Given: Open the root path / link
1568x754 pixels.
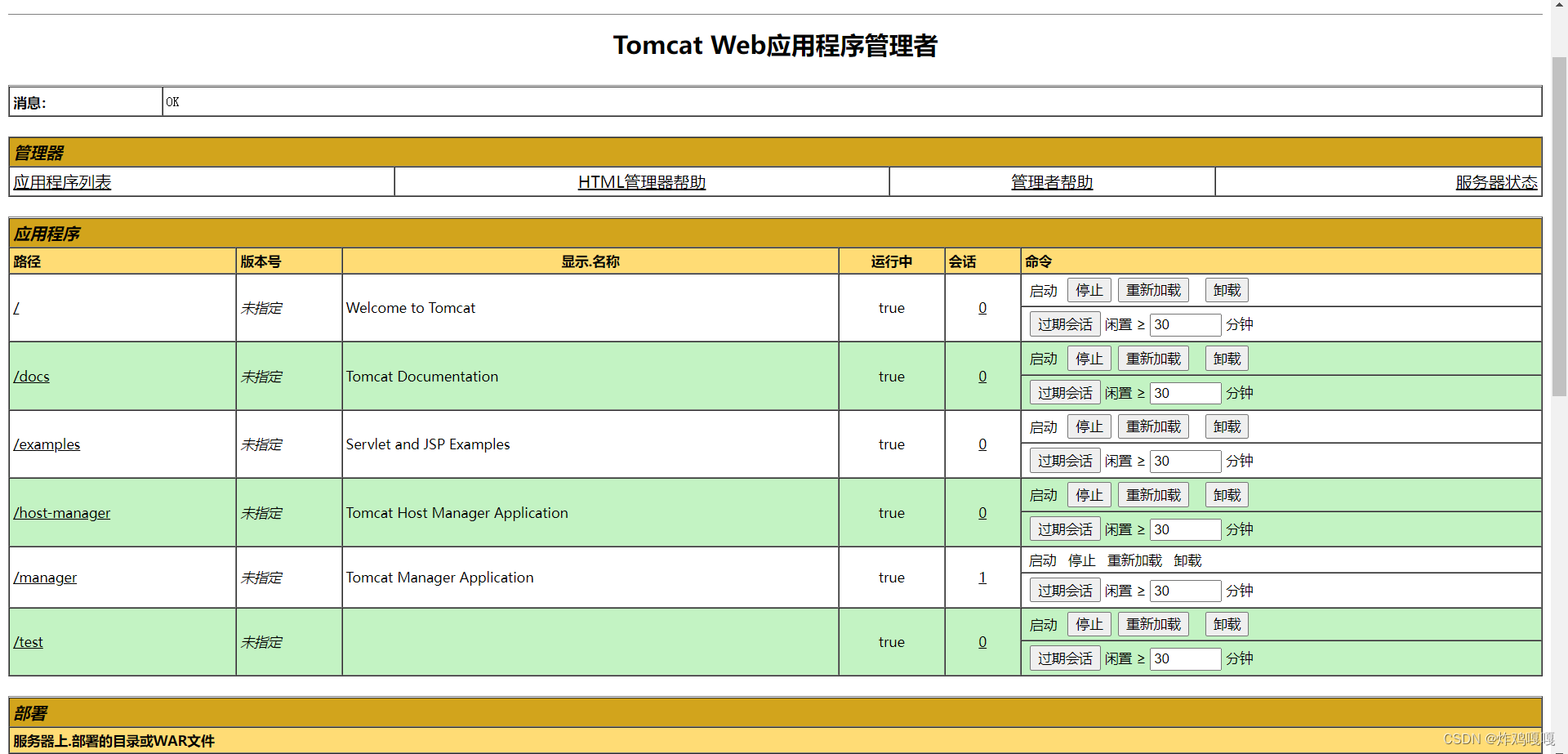Looking at the screenshot, I should coord(16,308).
